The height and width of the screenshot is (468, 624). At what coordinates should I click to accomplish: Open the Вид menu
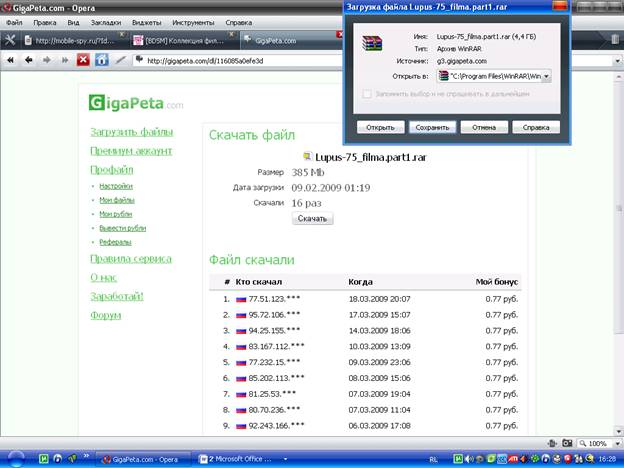coord(73,23)
